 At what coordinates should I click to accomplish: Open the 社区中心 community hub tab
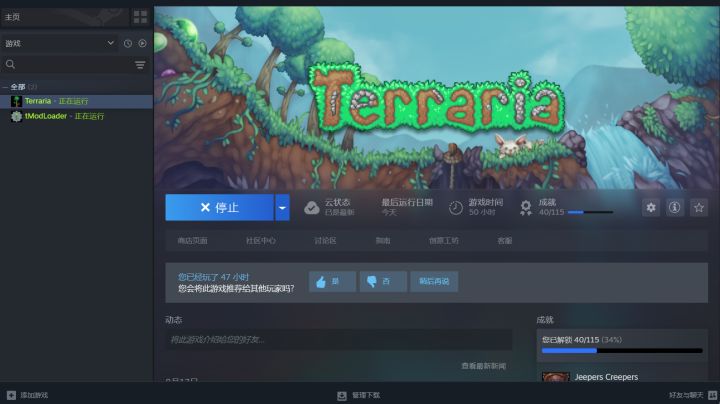click(x=261, y=241)
